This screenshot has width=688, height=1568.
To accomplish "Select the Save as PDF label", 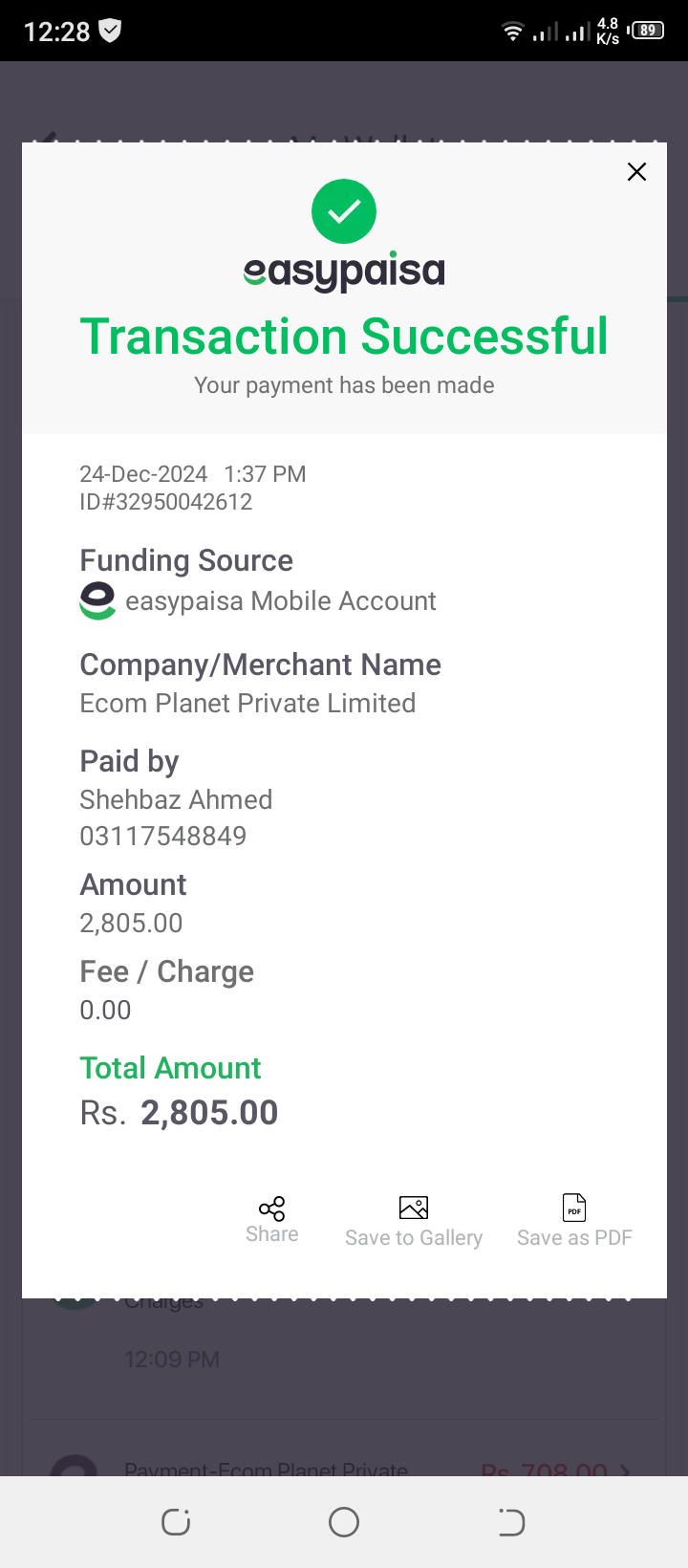I will [x=574, y=1238].
